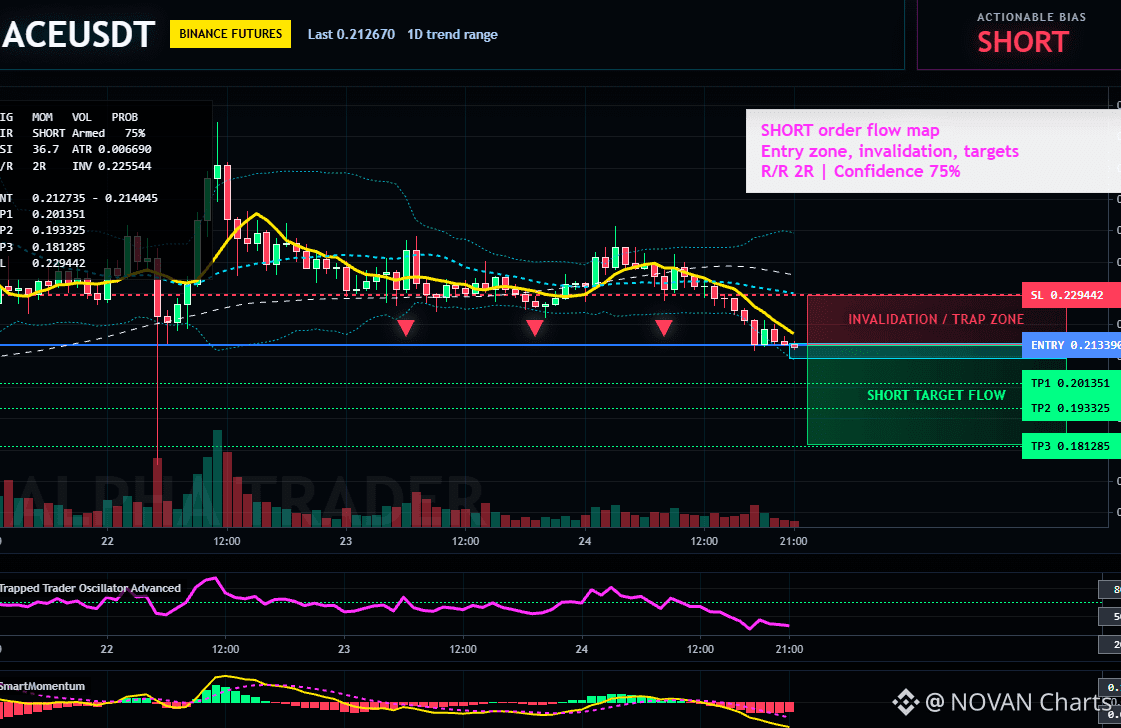
Task: Select the red SHORT bias indicator
Action: [1023, 42]
